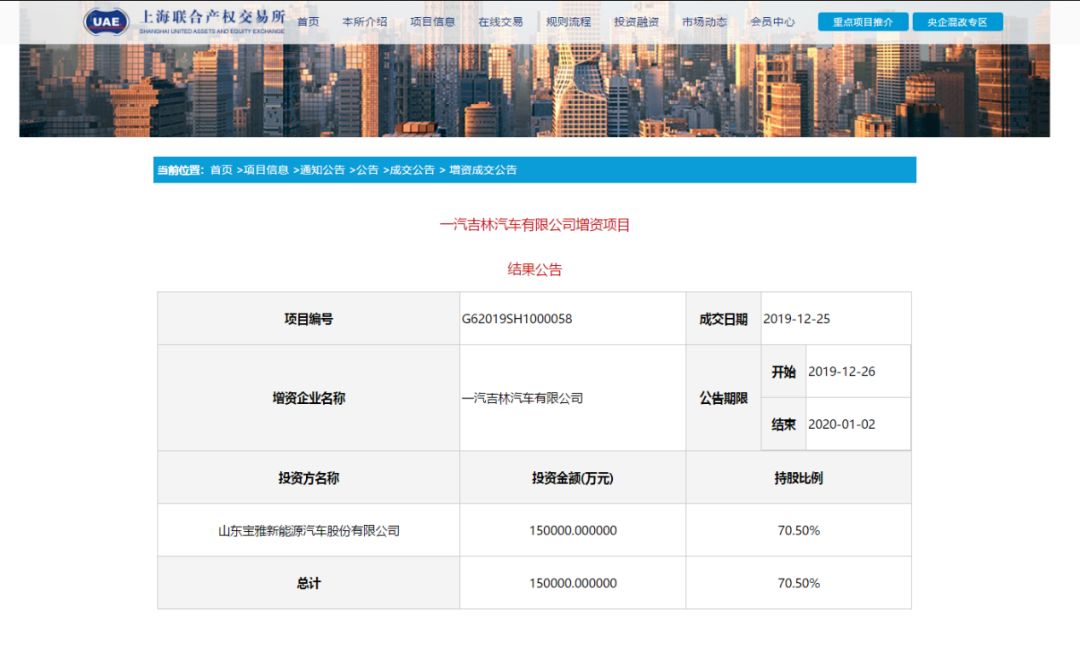Select 150000.000000 in the 山东宝雅 row
The height and width of the screenshot is (652, 1080).
click(573, 531)
